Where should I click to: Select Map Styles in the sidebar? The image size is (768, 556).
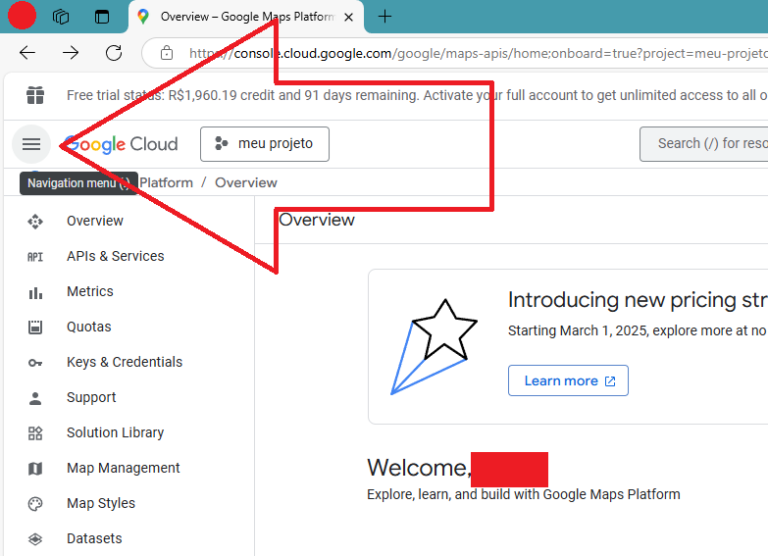click(101, 504)
